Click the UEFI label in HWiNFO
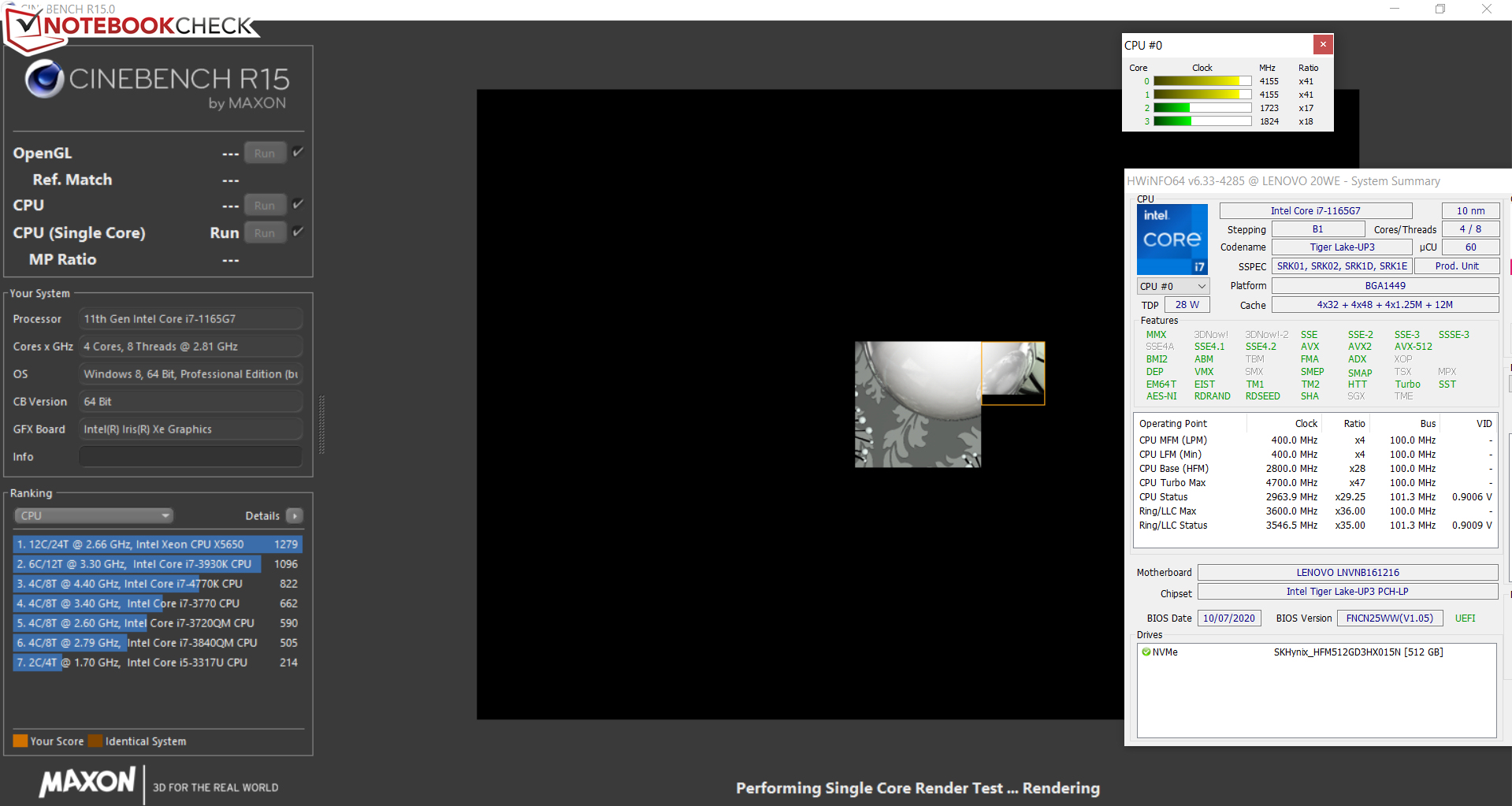This screenshot has height=806, width=1512. pos(1465,618)
